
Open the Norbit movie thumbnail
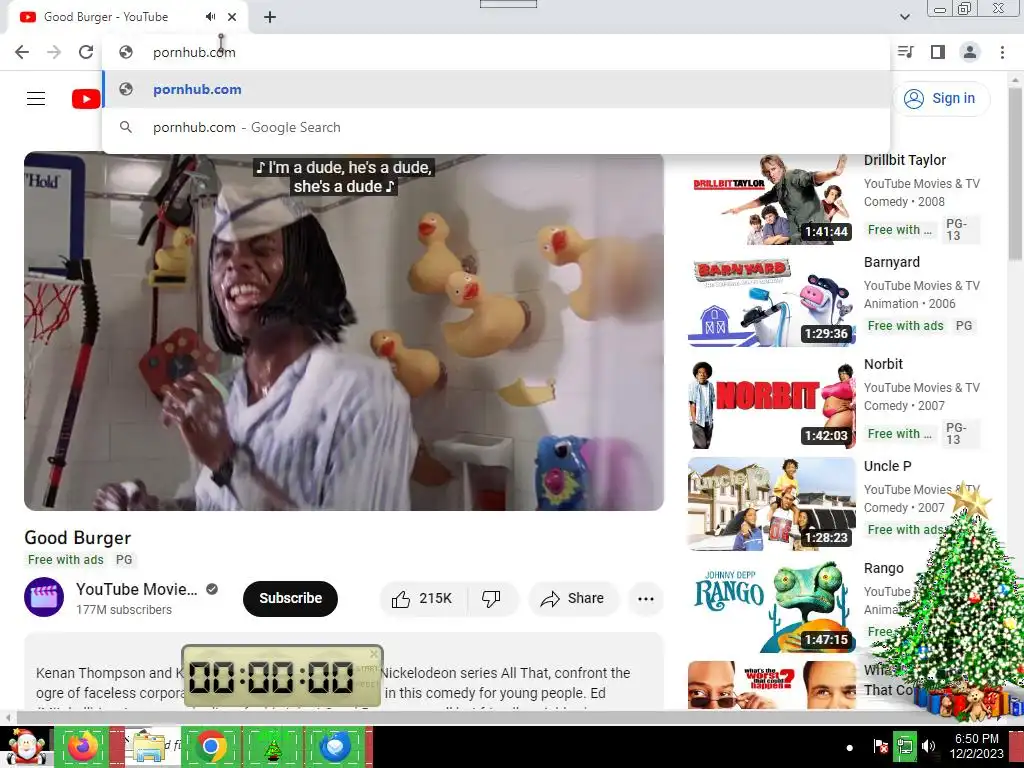pyautogui.click(x=771, y=403)
